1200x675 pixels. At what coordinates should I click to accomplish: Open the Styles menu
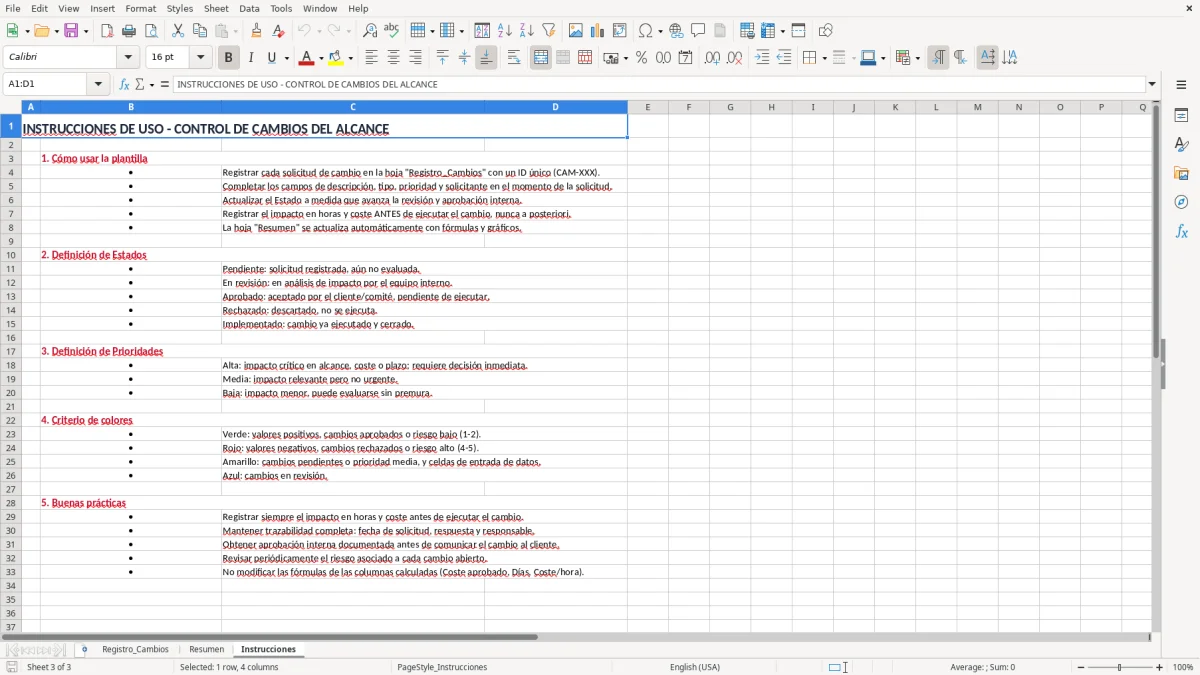click(180, 8)
